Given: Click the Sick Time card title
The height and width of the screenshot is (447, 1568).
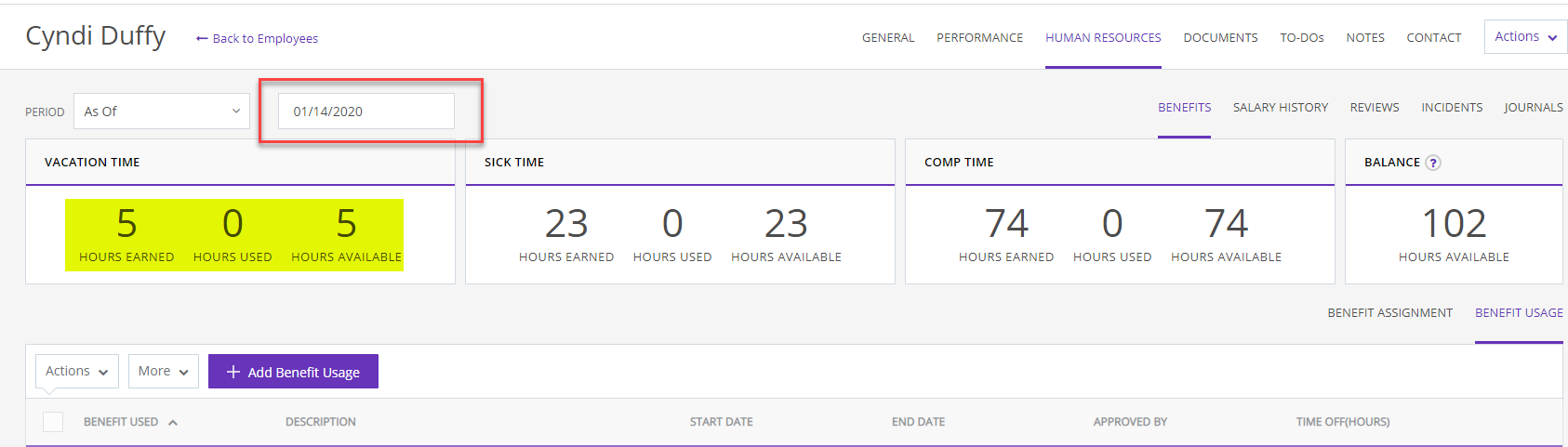Looking at the screenshot, I should pos(514,163).
